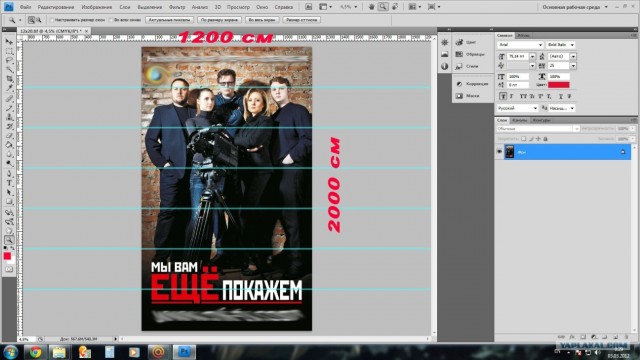Switch to the Каналы tab

click(x=520, y=120)
